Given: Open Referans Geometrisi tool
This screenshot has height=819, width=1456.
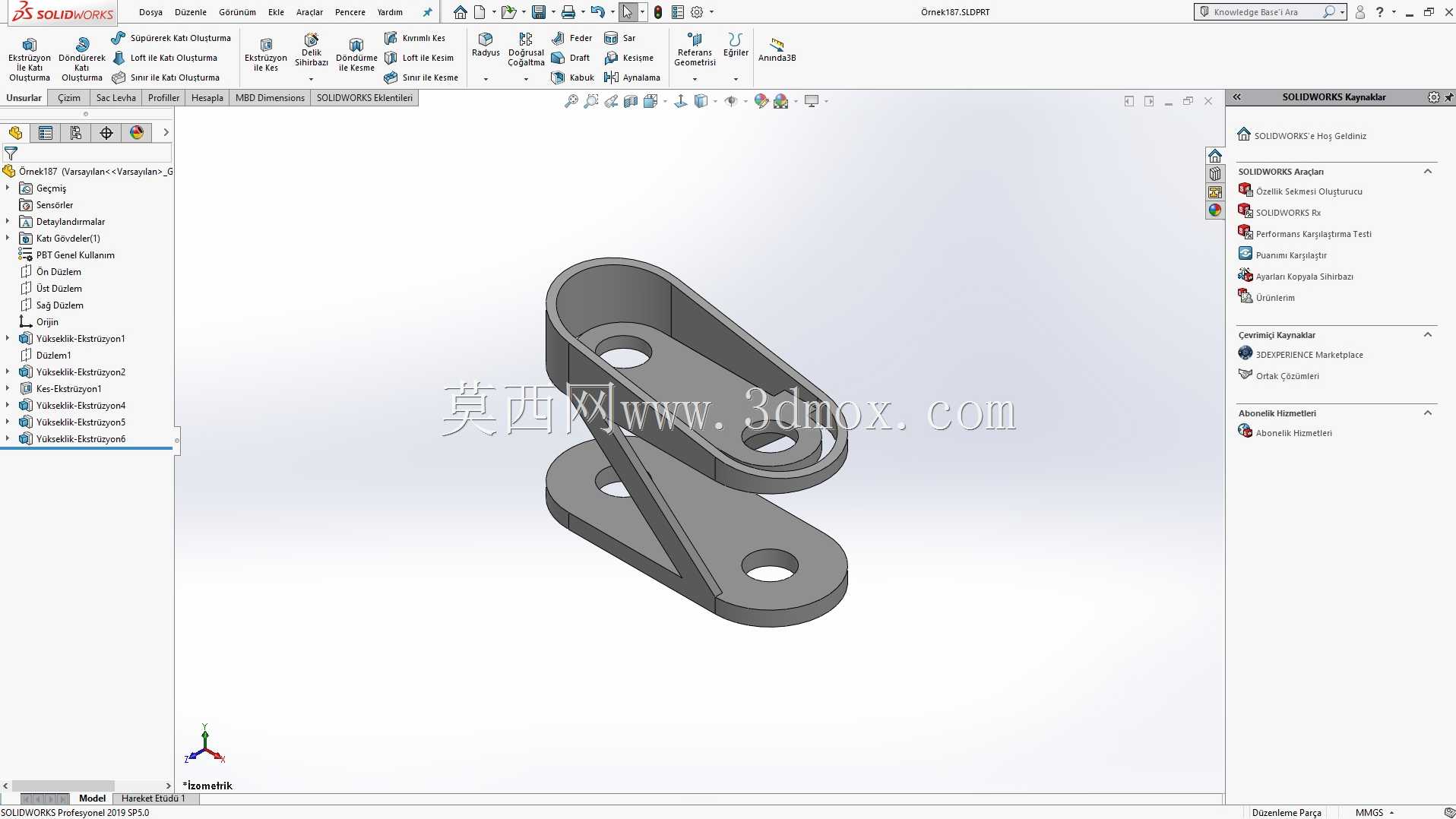Looking at the screenshot, I should point(695,50).
